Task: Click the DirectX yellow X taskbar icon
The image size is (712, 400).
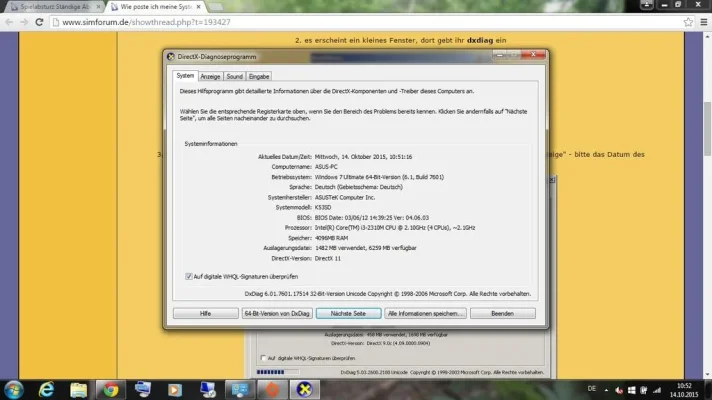Action: pyautogui.click(x=305, y=390)
